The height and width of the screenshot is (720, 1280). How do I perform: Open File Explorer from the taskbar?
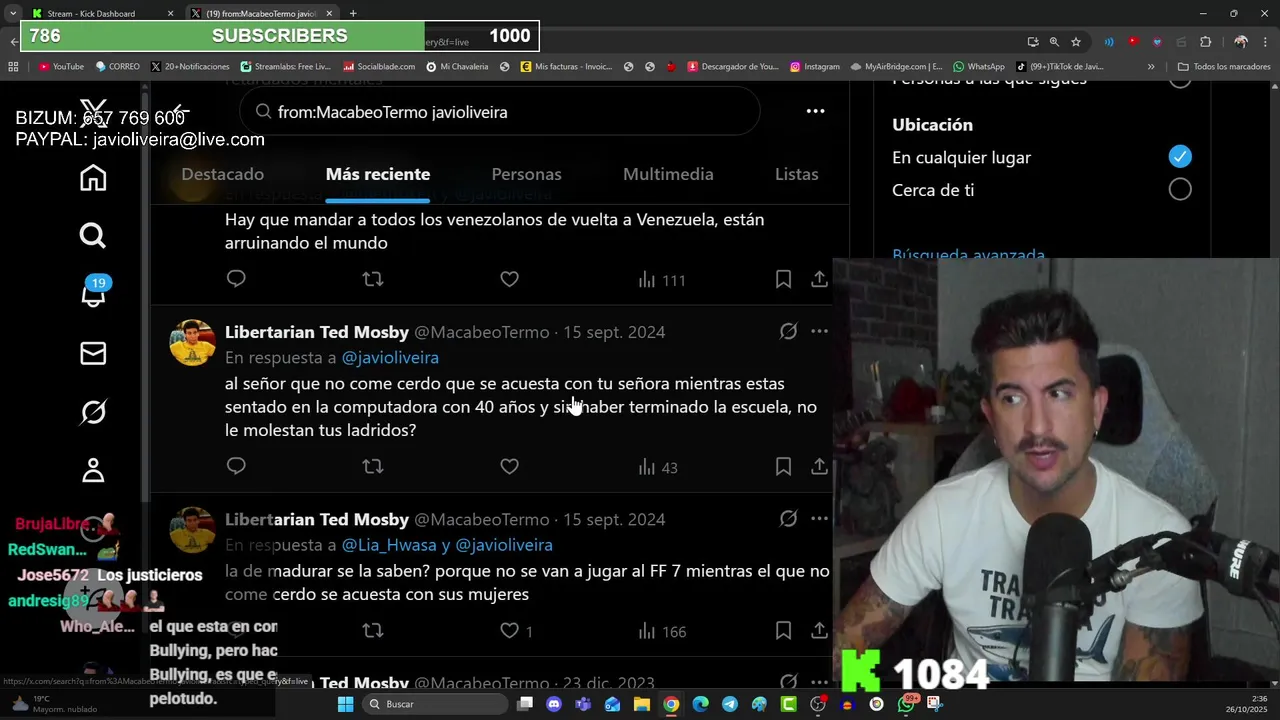[x=641, y=704]
